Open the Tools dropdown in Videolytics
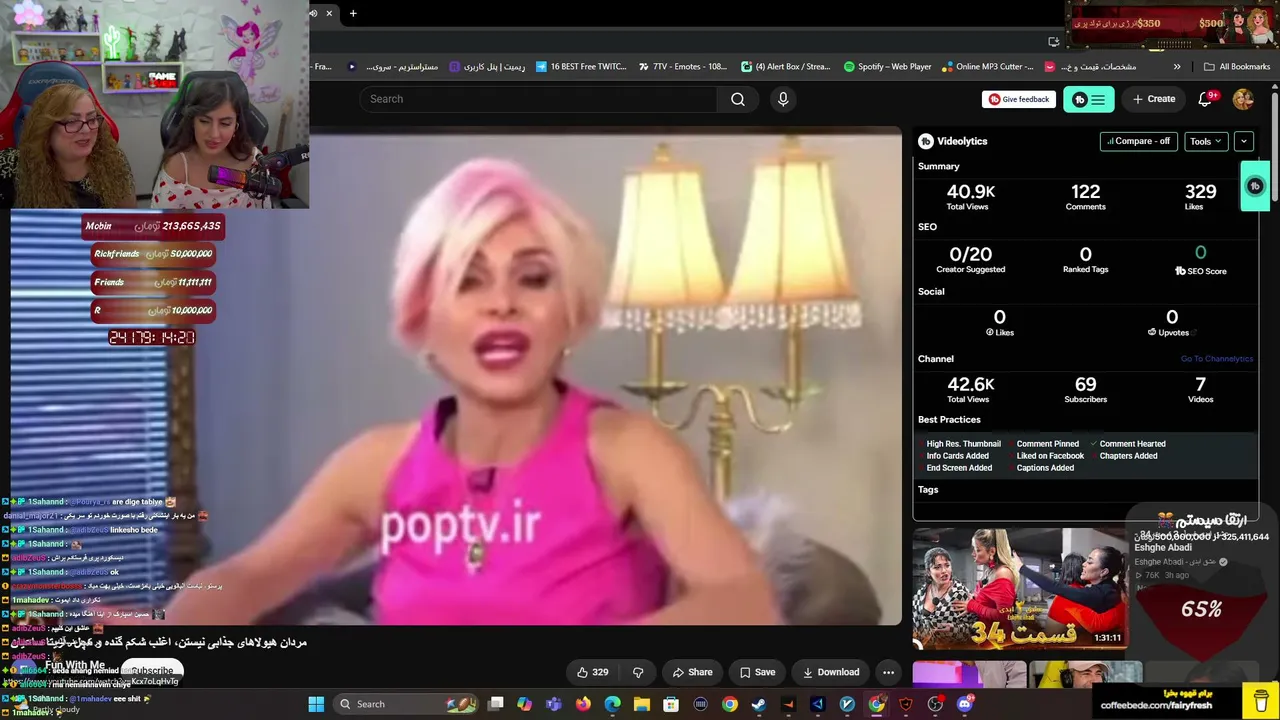Image resolution: width=1280 pixels, height=720 pixels. (x=1206, y=141)
